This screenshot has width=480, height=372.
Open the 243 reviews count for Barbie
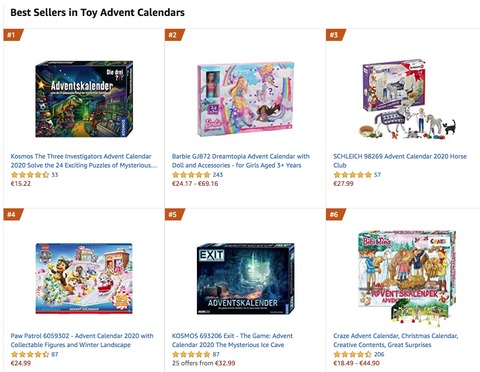[x=218, y=175]
